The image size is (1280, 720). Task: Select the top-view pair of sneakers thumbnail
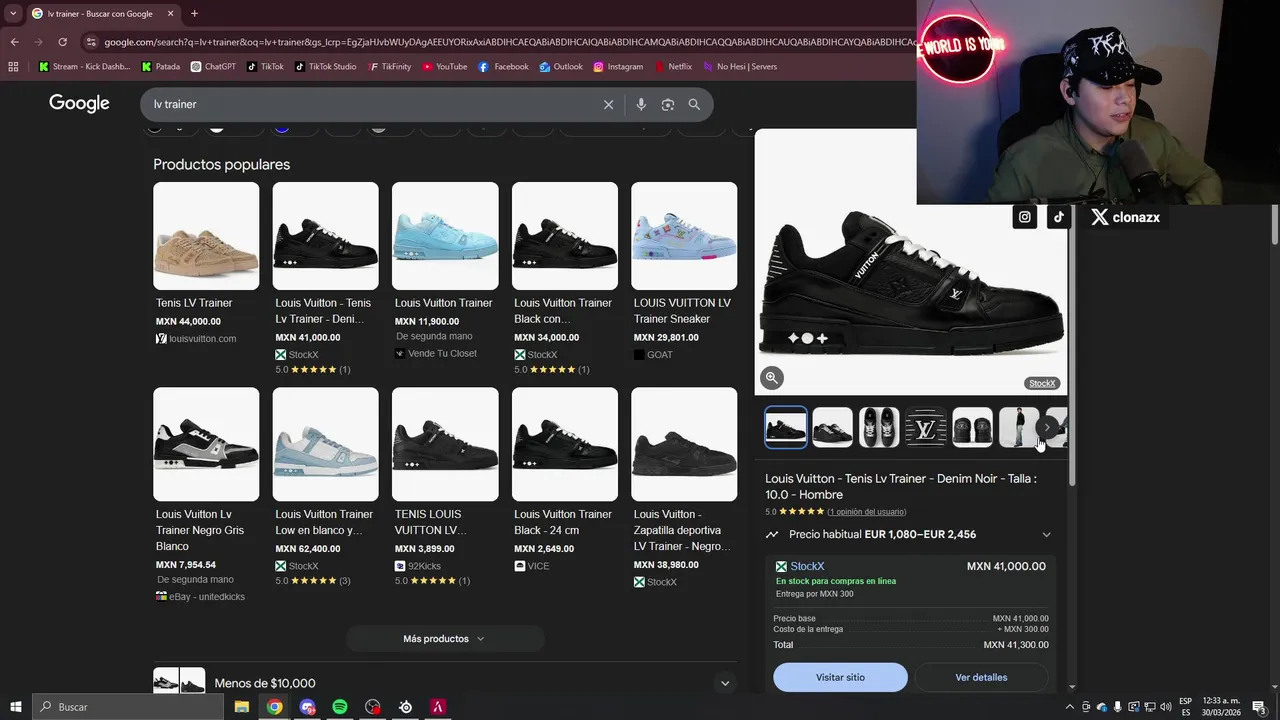[879, 427]
